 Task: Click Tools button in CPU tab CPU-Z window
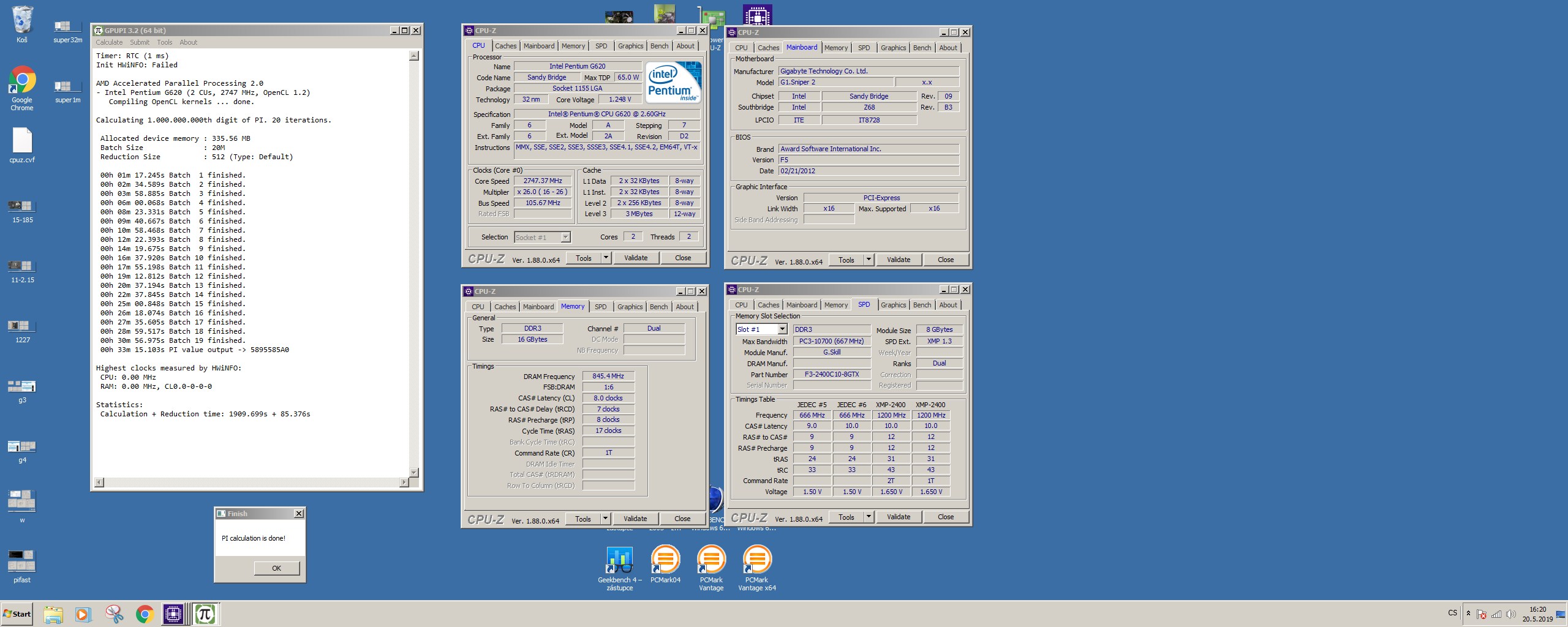click(584, 258)
